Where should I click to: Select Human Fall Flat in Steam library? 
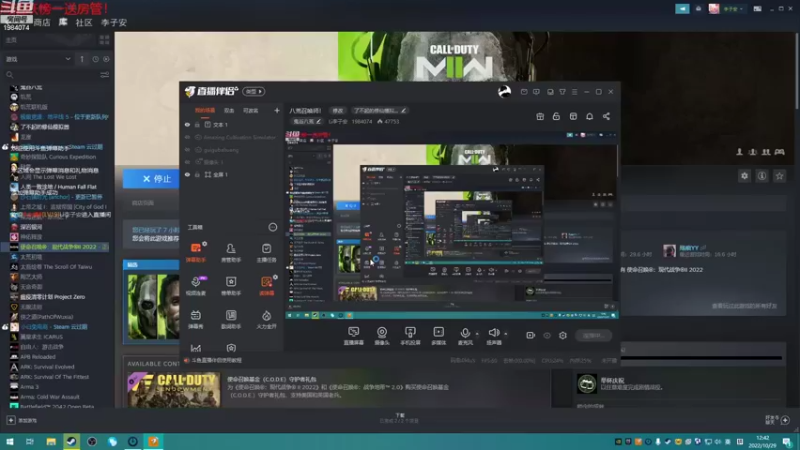click(58, 187)
